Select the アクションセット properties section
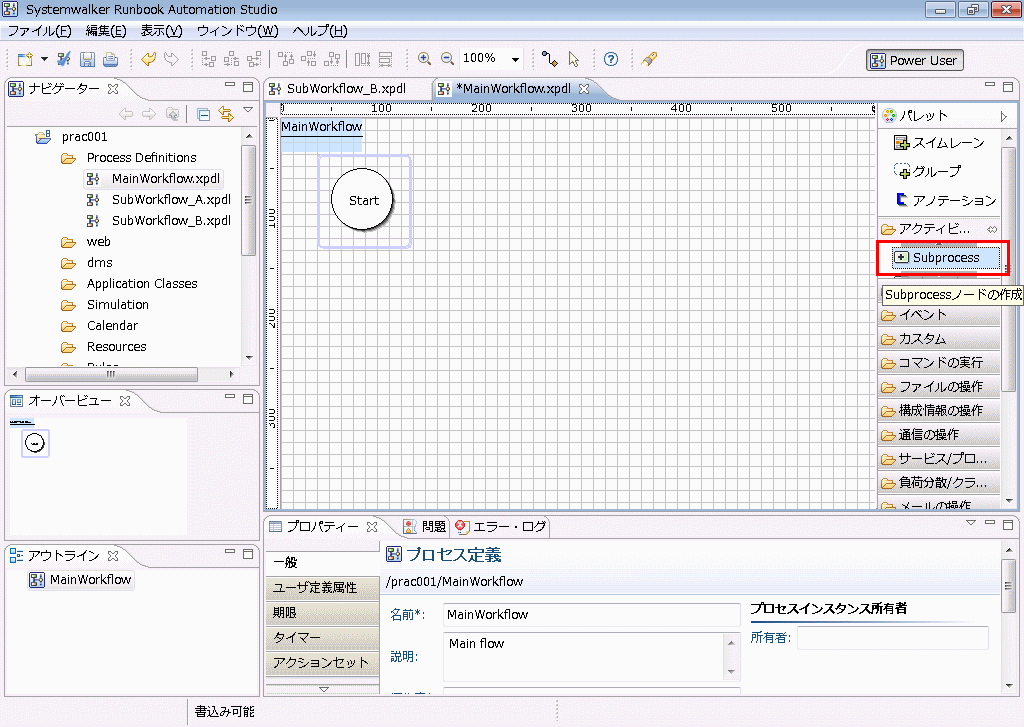 tap(323, 662)
